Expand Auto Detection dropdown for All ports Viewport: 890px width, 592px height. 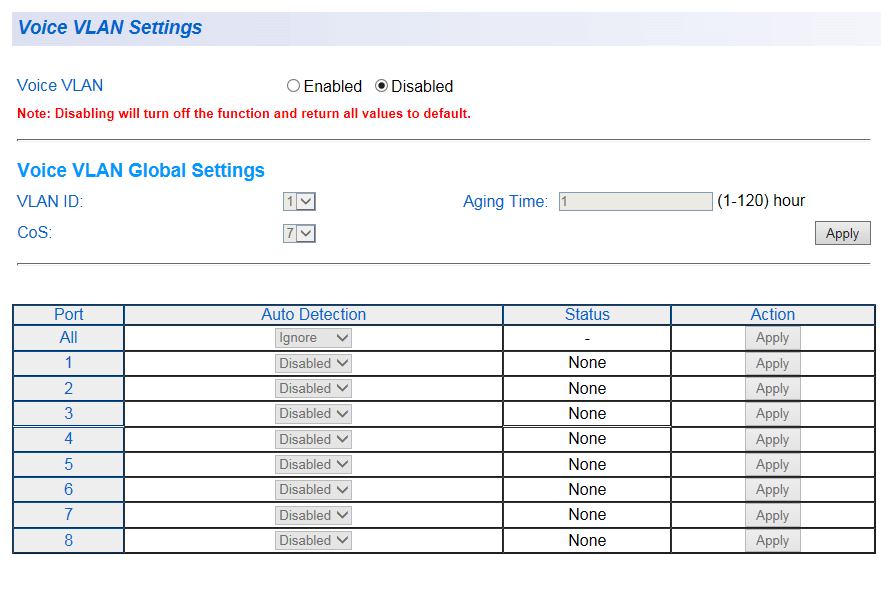(313, 338)
